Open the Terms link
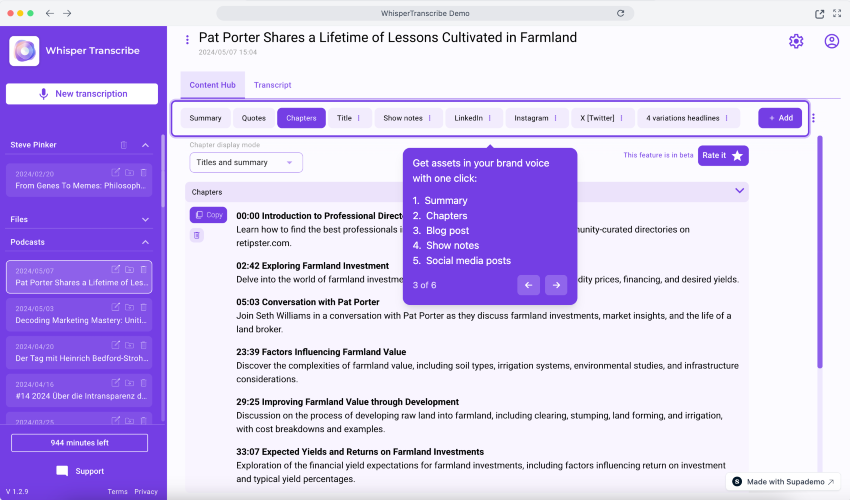Image resolution: width=850 pixels, height=500 pixels. pyautogui.click(x=118, y=491)
